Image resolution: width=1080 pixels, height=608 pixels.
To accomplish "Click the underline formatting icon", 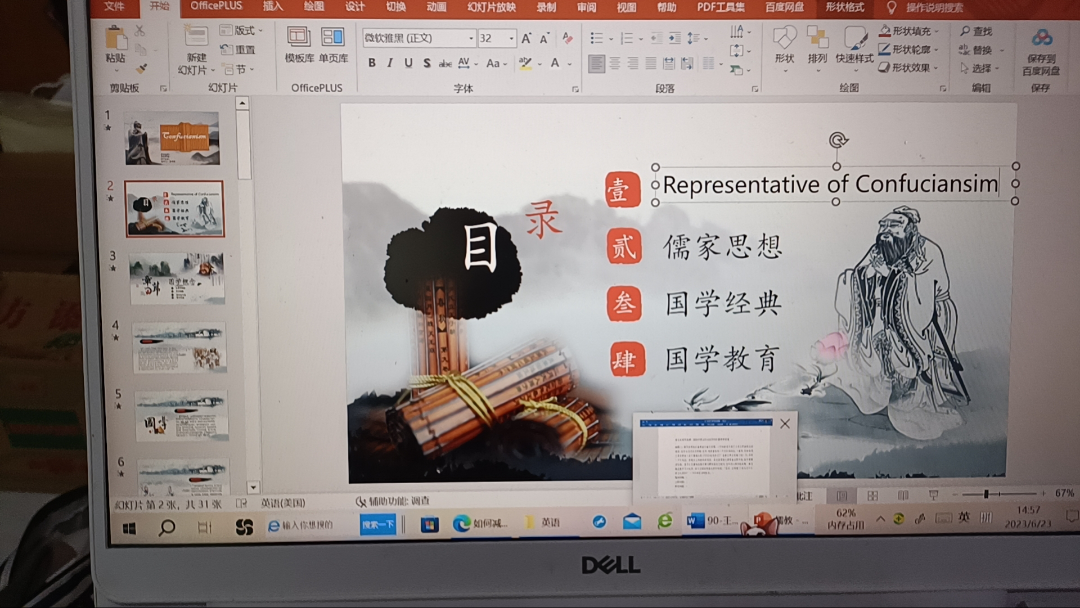I will (x=407, y=63).
